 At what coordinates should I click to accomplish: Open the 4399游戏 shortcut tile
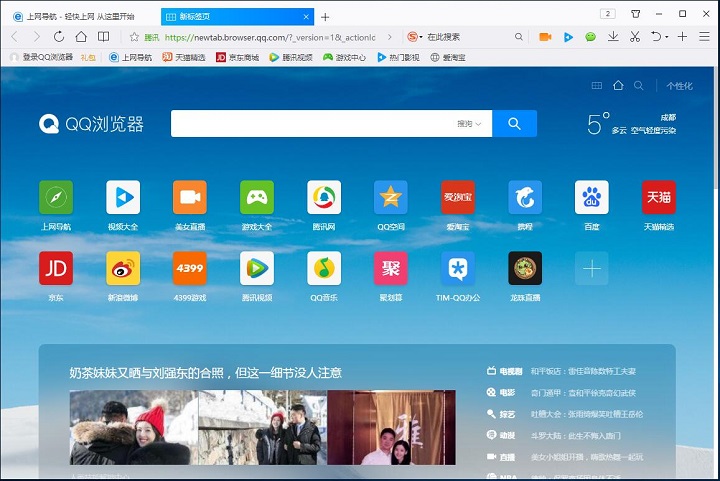190,268
